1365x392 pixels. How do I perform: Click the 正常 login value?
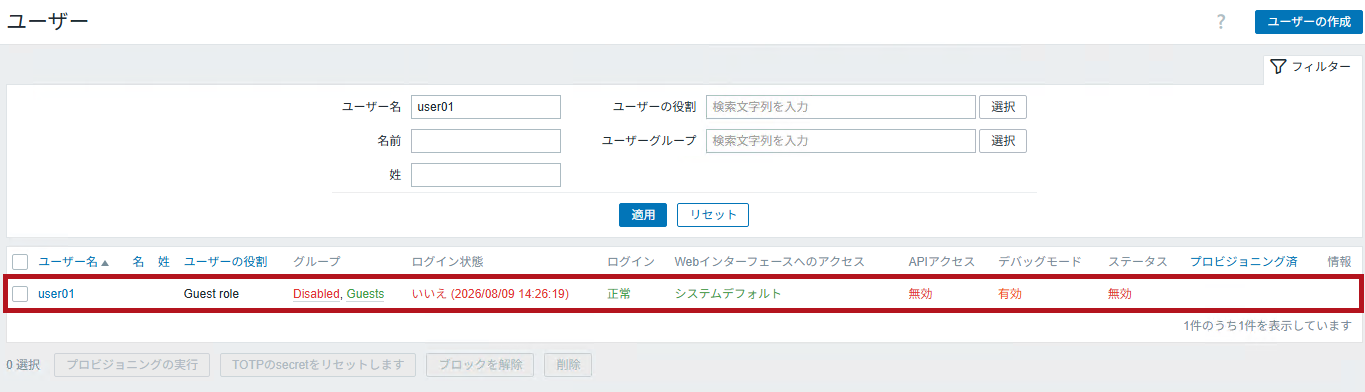(619, 294)
